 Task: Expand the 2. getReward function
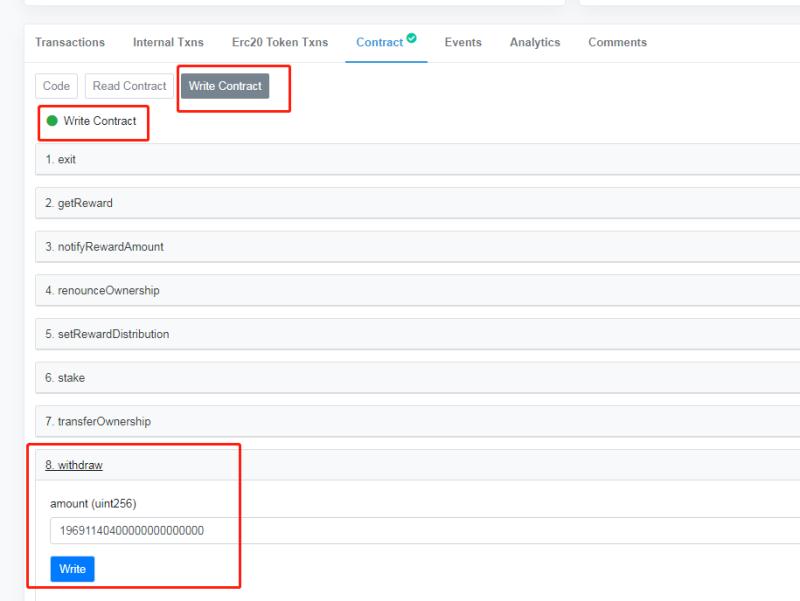[x=417, y=203]
